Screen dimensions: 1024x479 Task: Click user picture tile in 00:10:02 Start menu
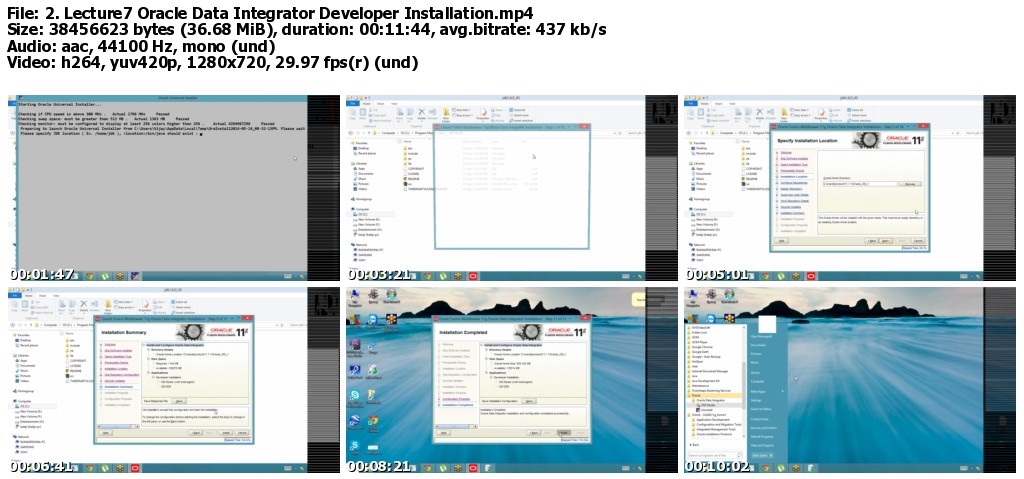point(767,324)
